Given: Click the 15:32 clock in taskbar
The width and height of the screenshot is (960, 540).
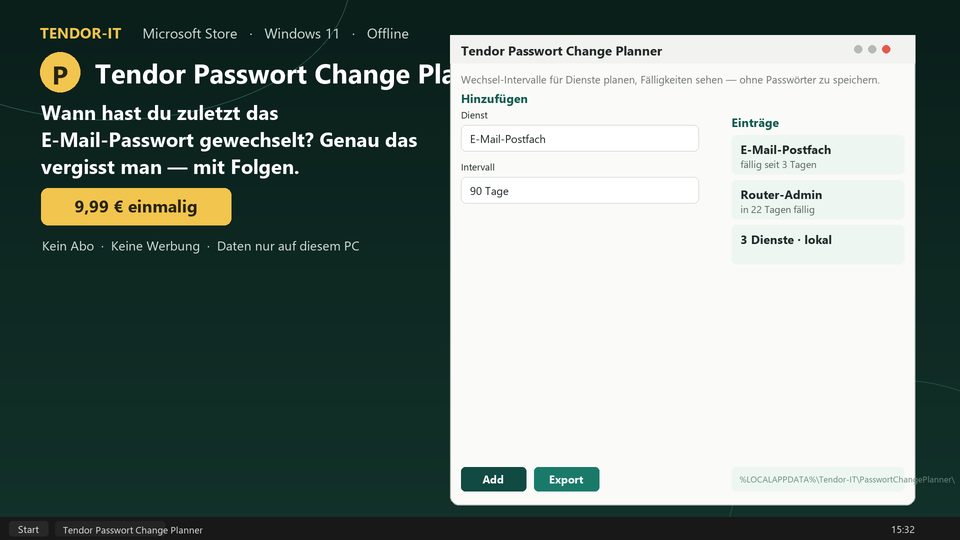Looking at the screenshot, I should (902, 530).
